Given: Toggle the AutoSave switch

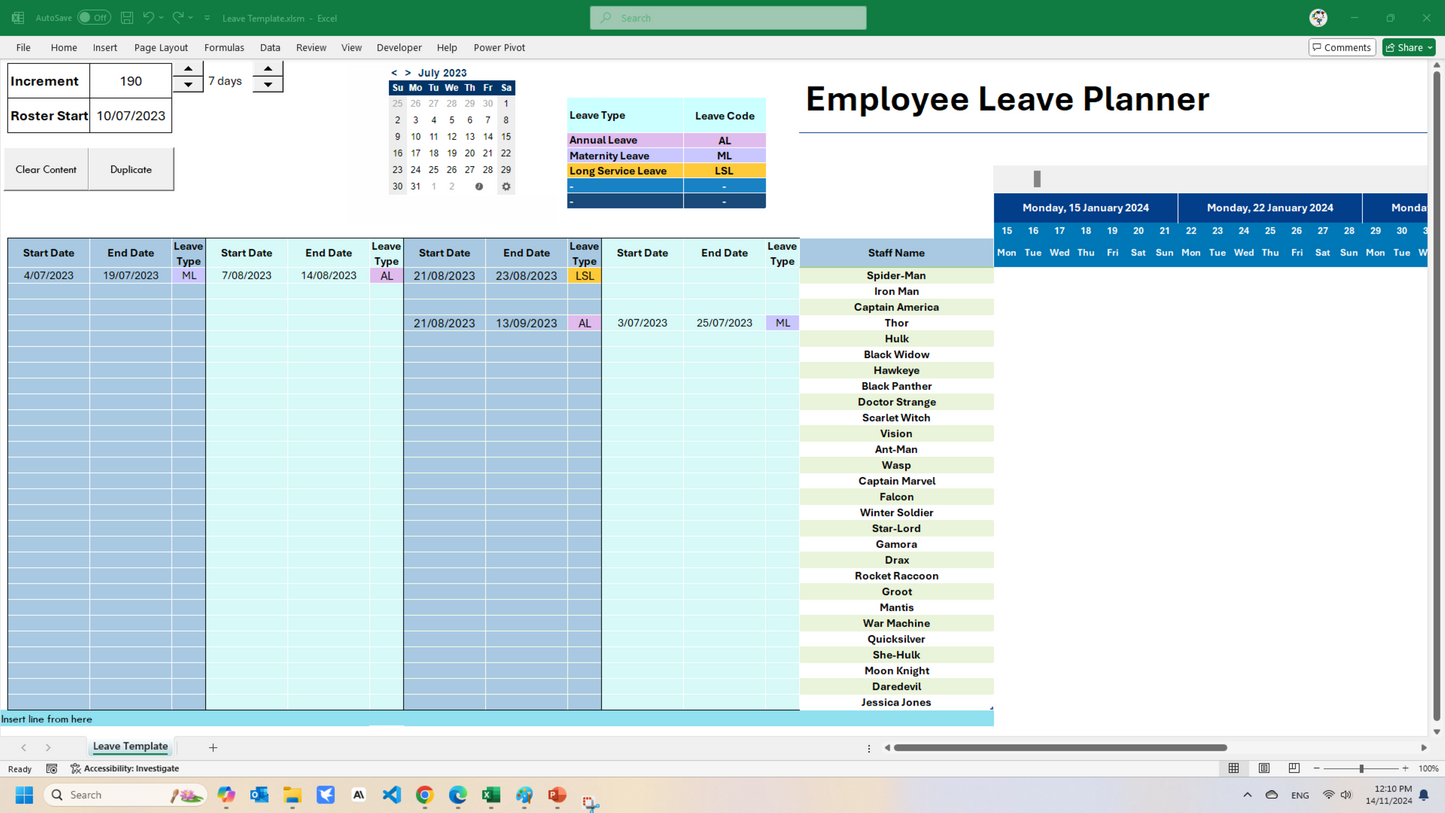Looking at the screenshot, I should point(93,18).
